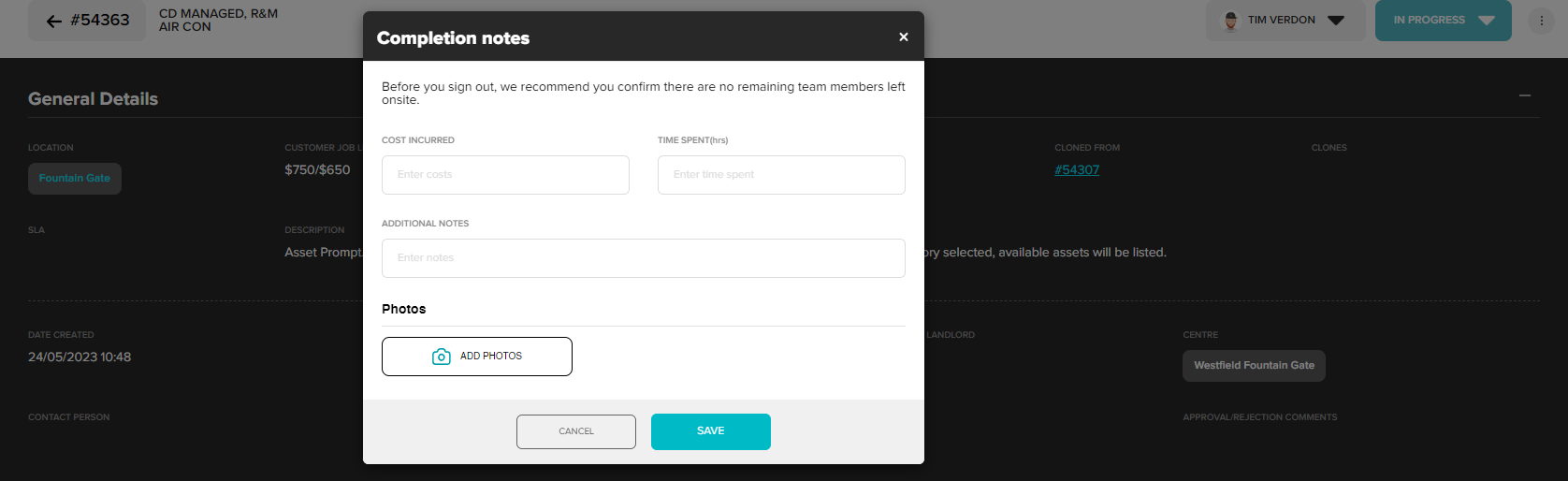The image size is (1568, 481).
Task: Save the completion notes
Action: coord(710,431)
